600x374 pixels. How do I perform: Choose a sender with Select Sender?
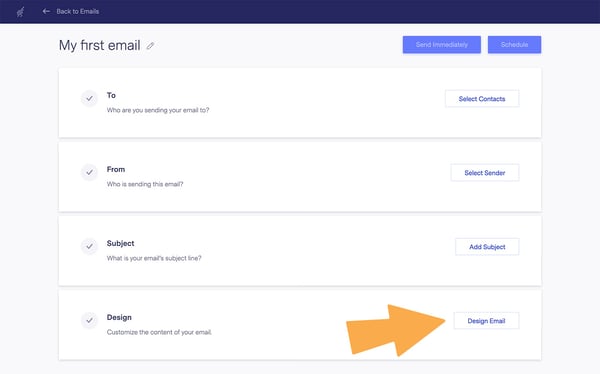click(x=485, y=173)
